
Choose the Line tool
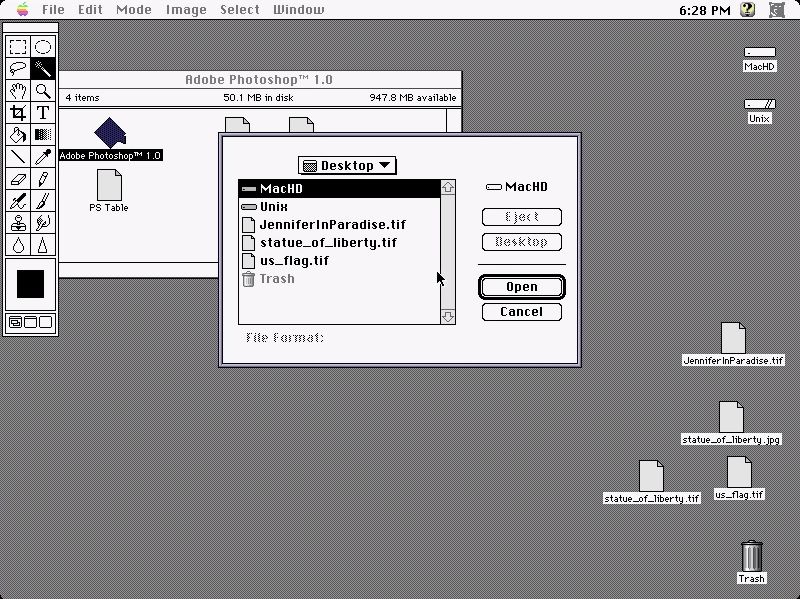click(x=18, y=157)
